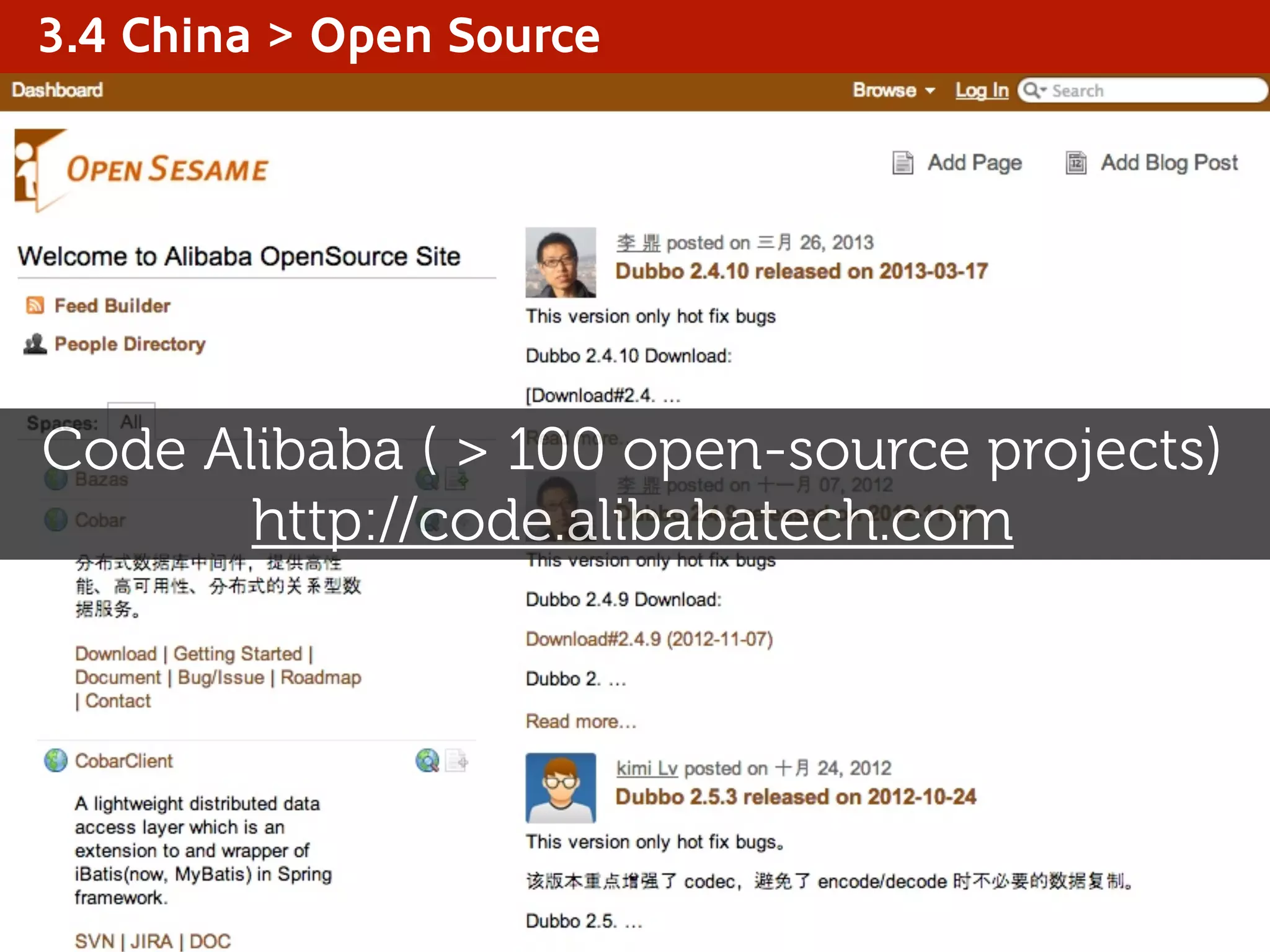
Task: Open the People Directory link
Action: pos(130,344)
